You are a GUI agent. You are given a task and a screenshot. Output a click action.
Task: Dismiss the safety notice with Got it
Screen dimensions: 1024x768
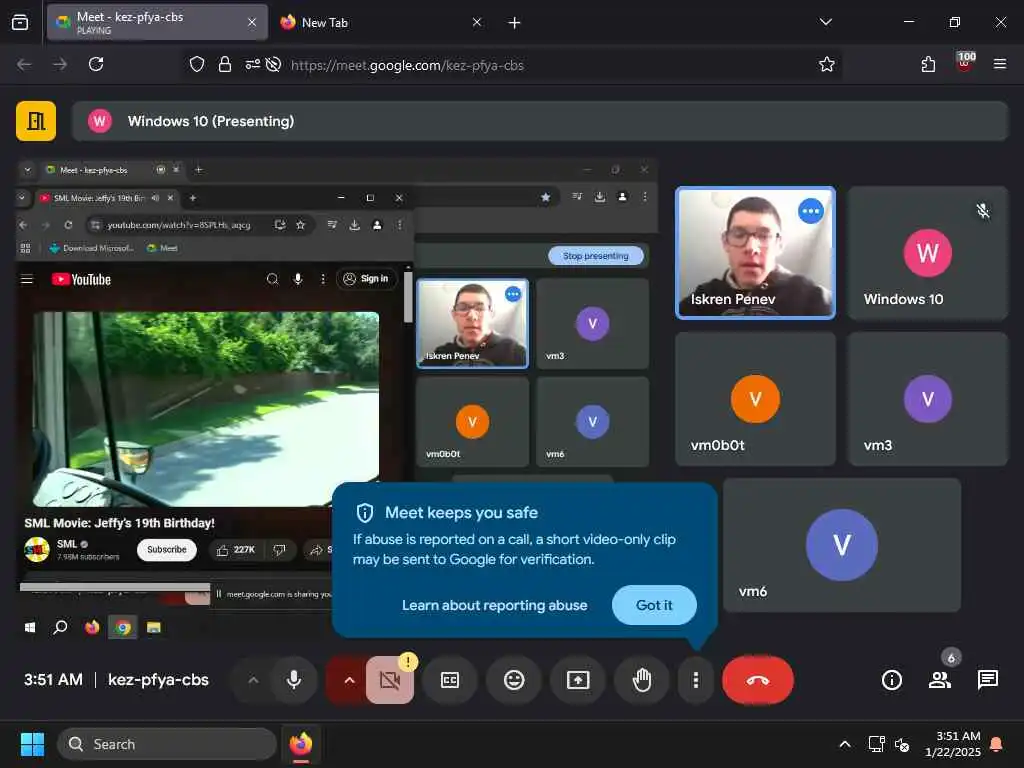[x=654, y=605]
